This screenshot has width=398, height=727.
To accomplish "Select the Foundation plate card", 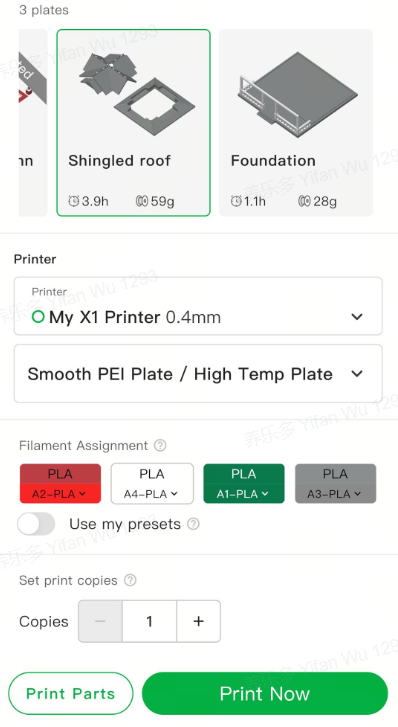I will click(296, 122).
